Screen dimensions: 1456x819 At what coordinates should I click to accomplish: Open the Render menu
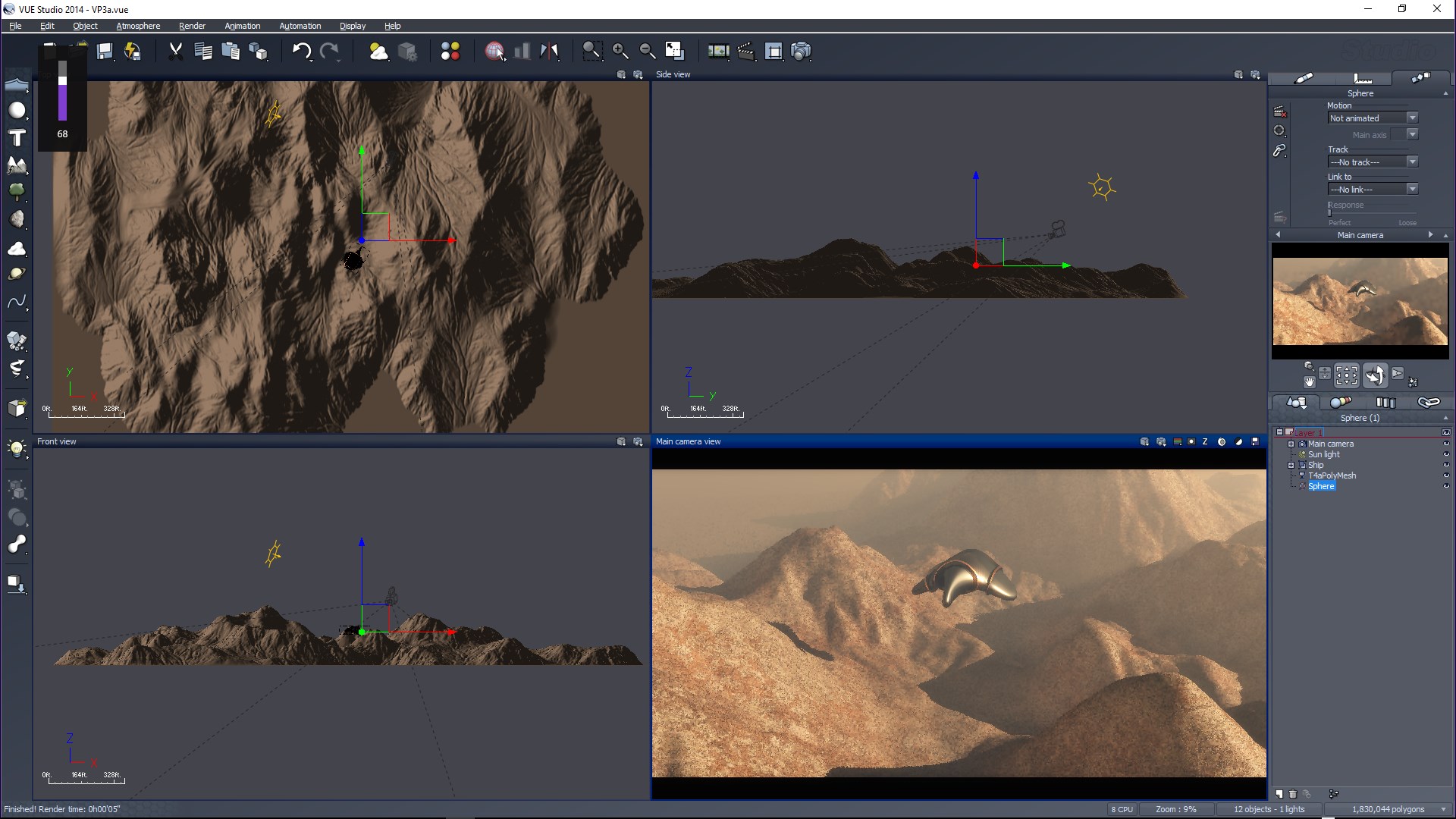coord(192,26)
